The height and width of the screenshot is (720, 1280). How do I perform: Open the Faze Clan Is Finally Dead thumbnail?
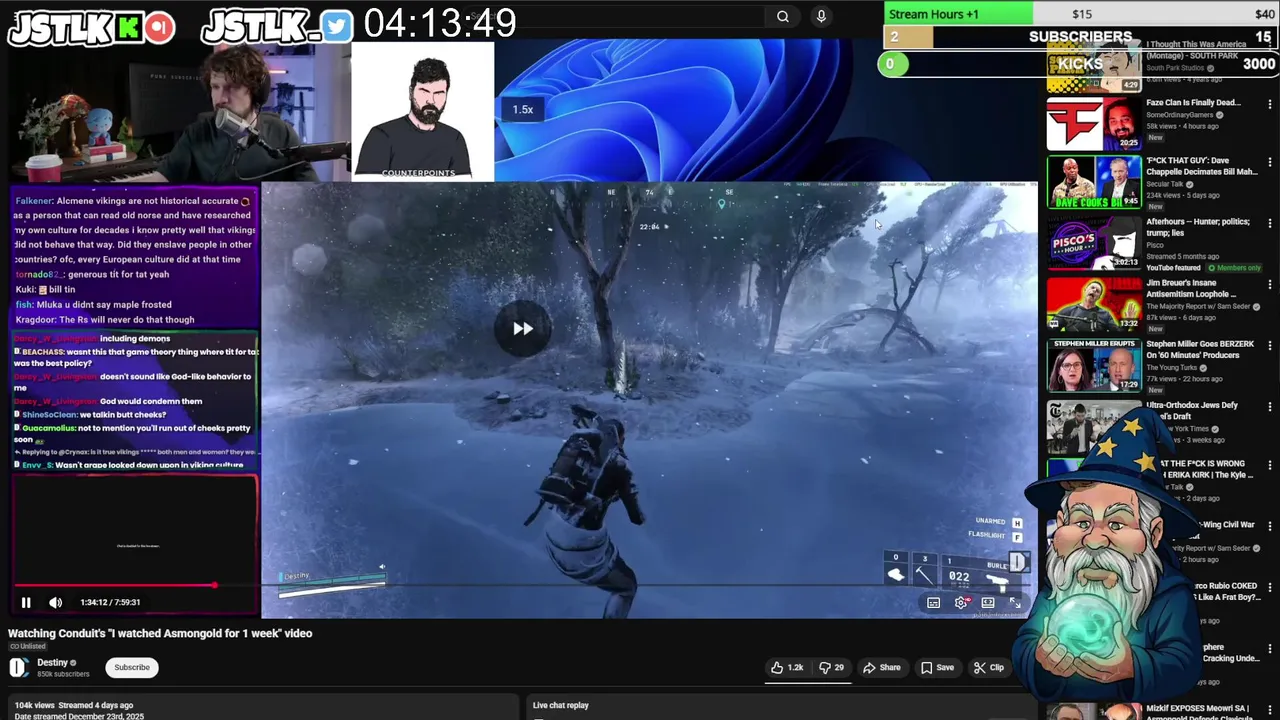[1093, 123]
